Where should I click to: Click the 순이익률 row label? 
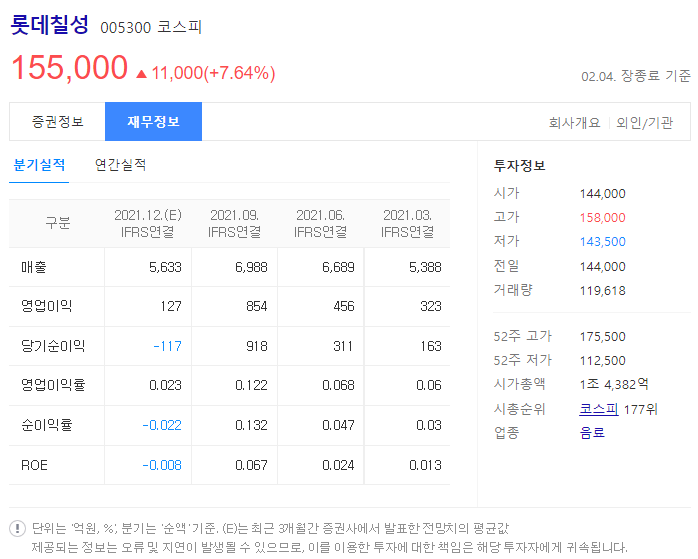(46, 425)
